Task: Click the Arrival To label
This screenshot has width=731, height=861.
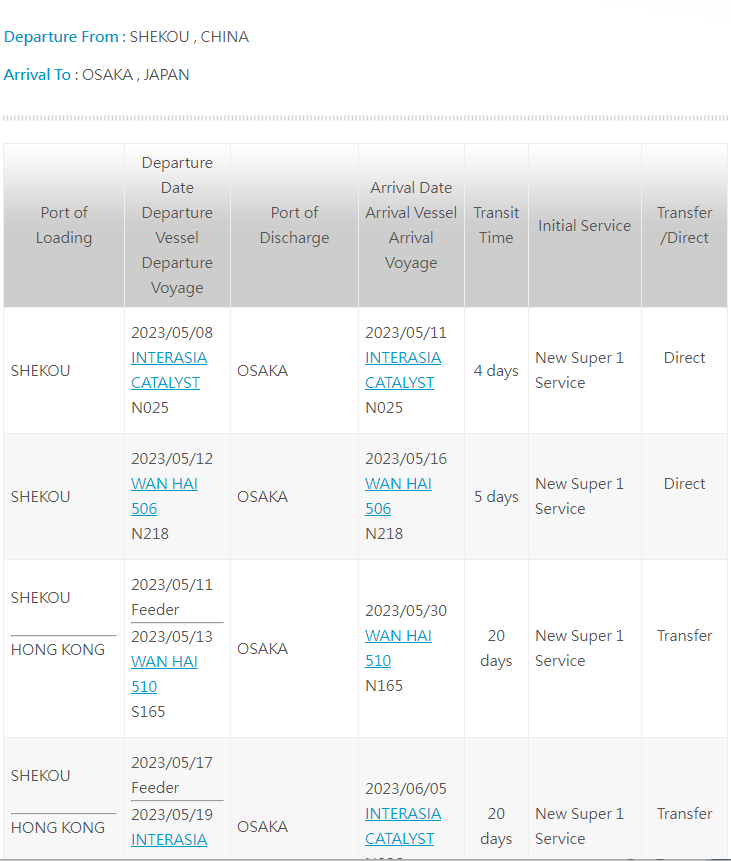Action: coord(38,75)
